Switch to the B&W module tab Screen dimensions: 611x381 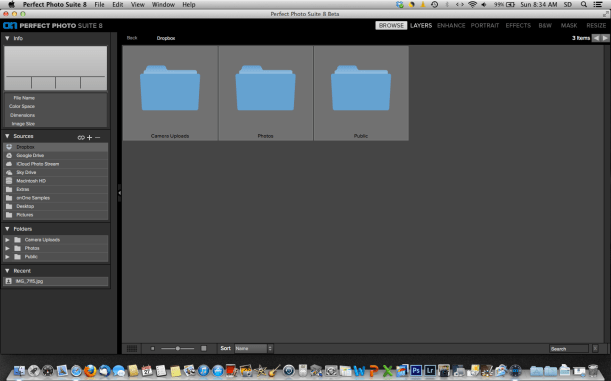[x=545, y=26]
